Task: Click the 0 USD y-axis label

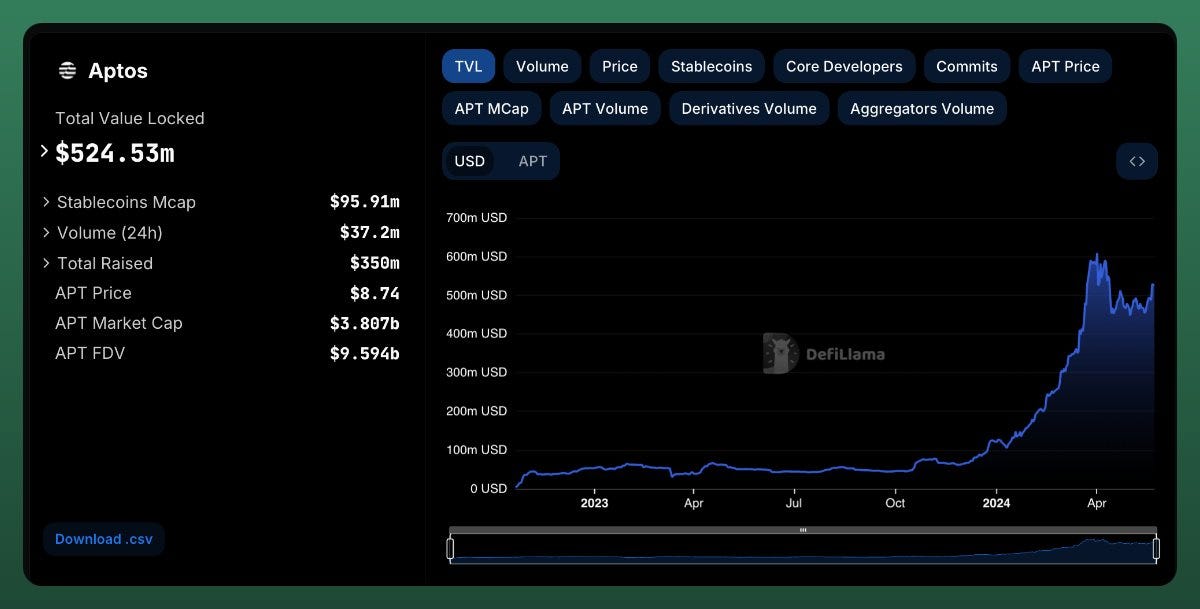Action: point(488,489)
